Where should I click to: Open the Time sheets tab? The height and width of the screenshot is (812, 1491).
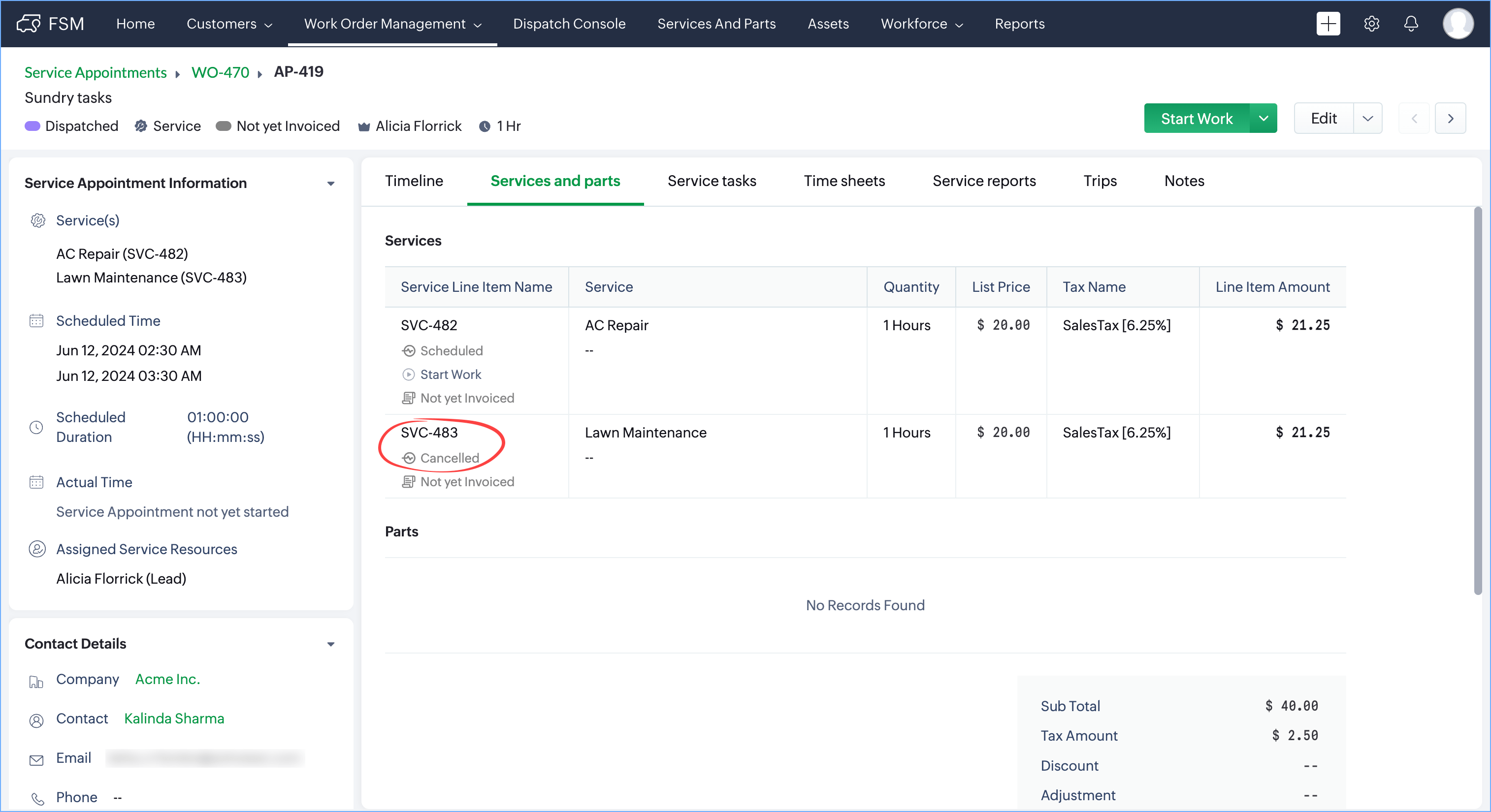click(x=844, y=181)
